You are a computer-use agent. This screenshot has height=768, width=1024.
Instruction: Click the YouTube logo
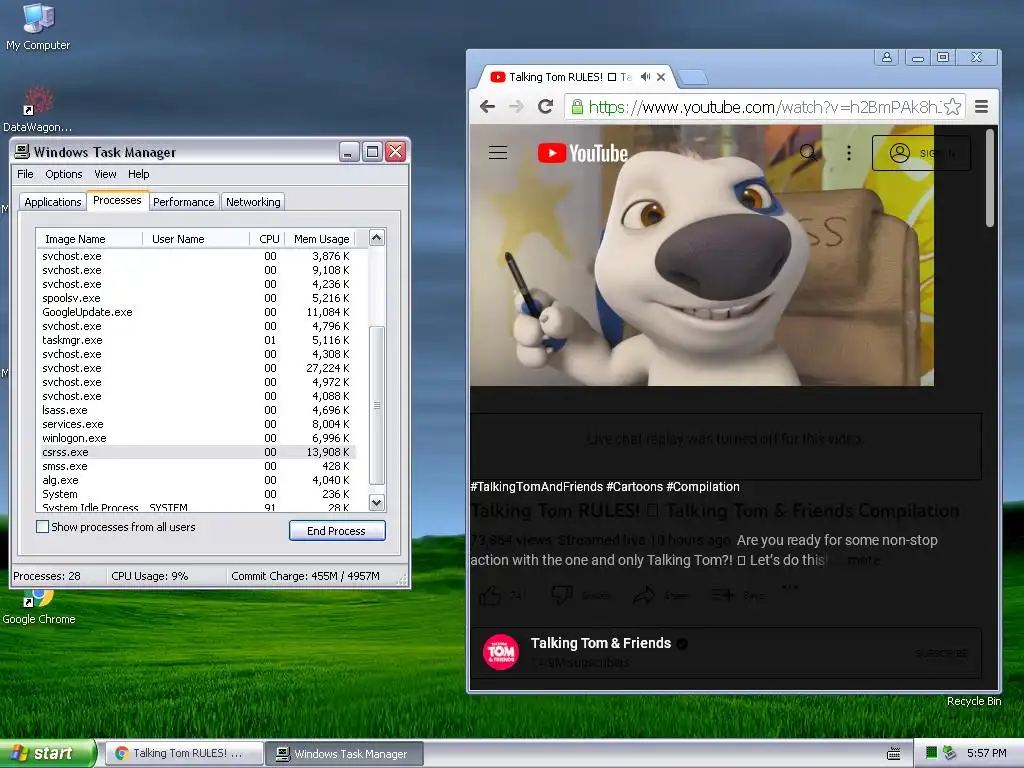(x=583, y=153)
